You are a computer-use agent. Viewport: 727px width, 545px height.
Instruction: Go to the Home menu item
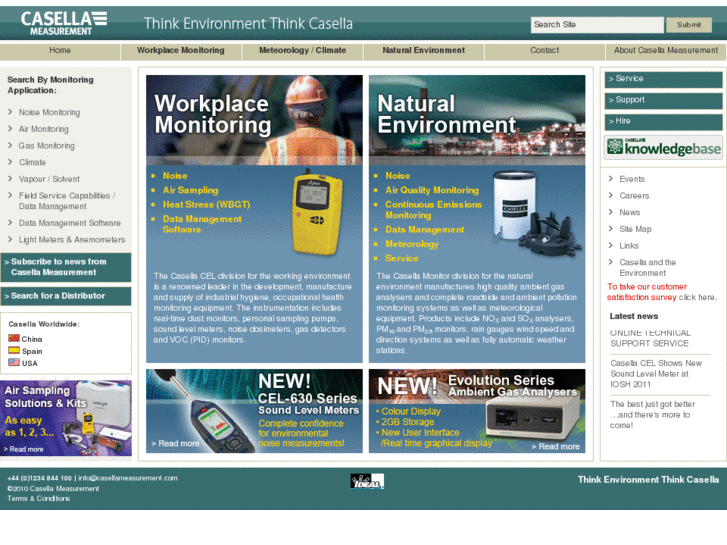tap(60, 51)
